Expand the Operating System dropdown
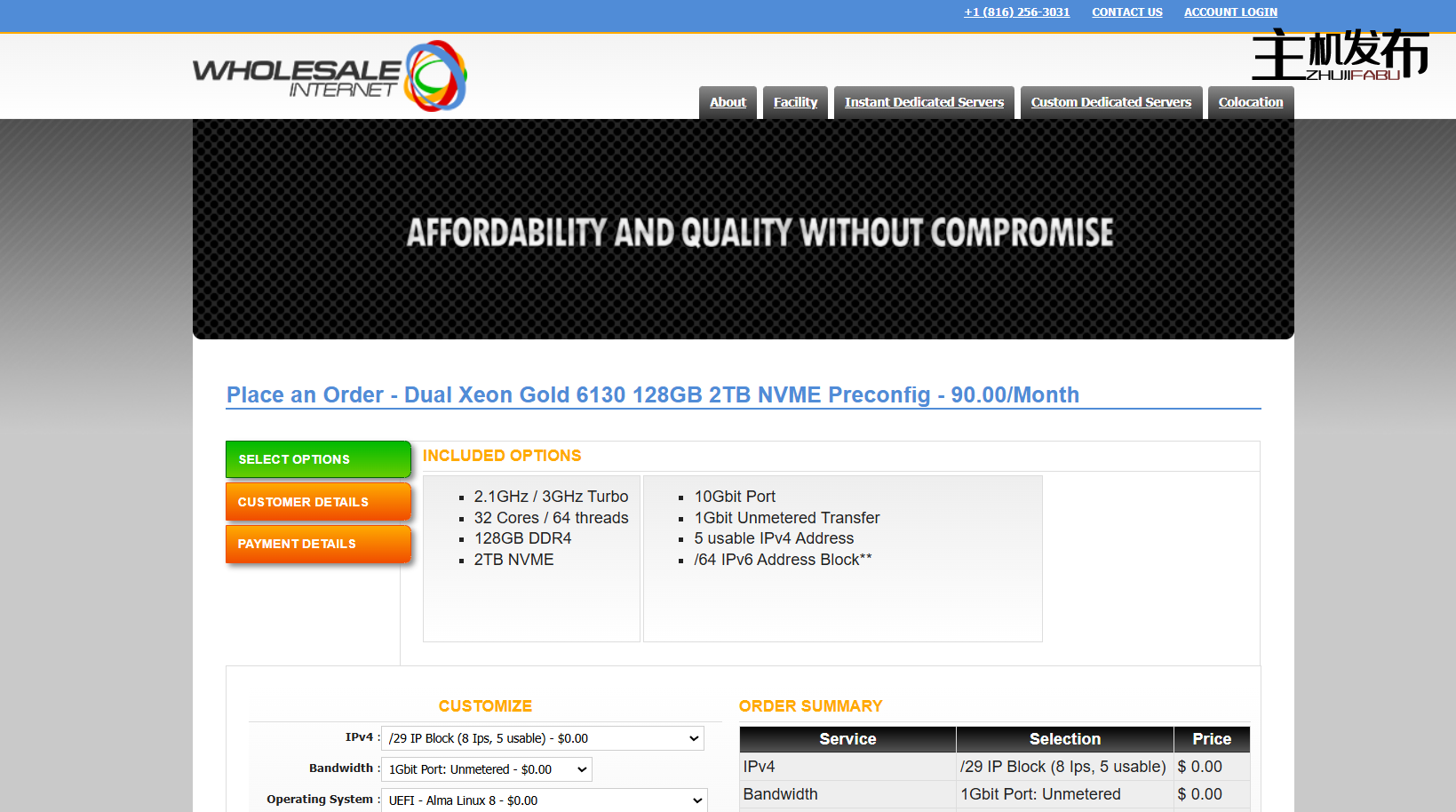 [544, 800]
